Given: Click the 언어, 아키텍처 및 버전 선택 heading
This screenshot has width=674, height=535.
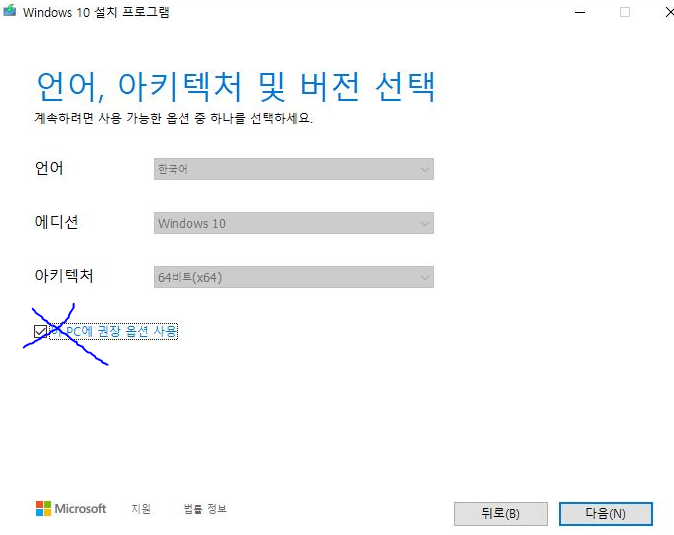Looking at the screenshot, I should [x=236, y=86].
